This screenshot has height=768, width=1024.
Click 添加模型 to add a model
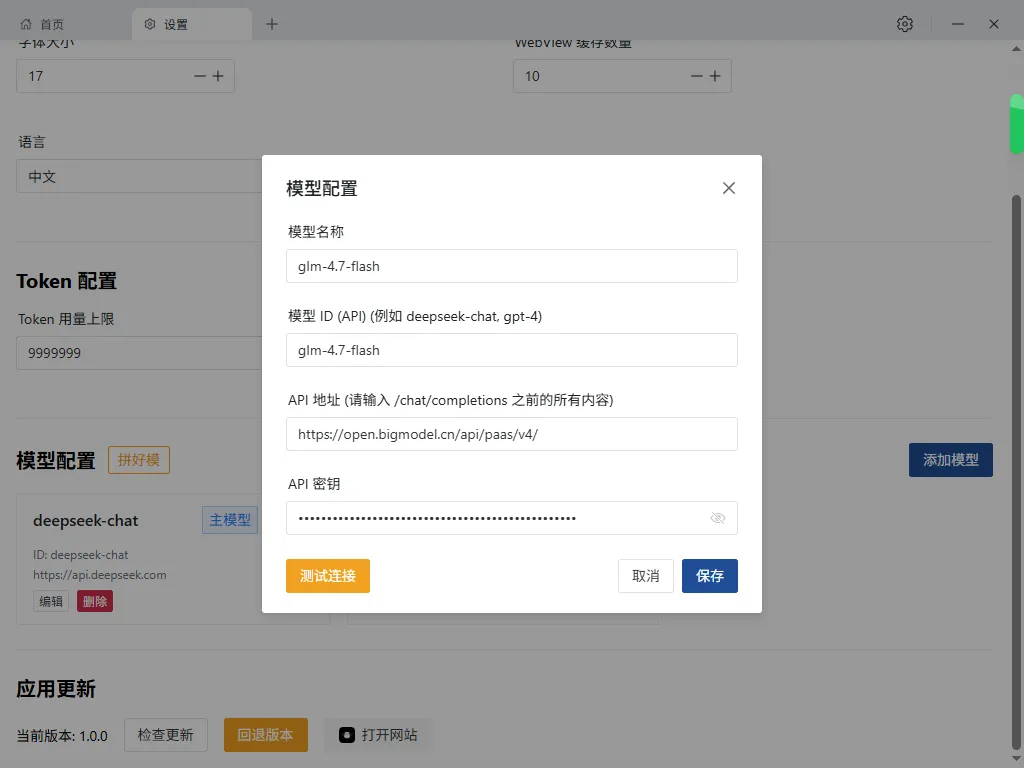(950, 459)
